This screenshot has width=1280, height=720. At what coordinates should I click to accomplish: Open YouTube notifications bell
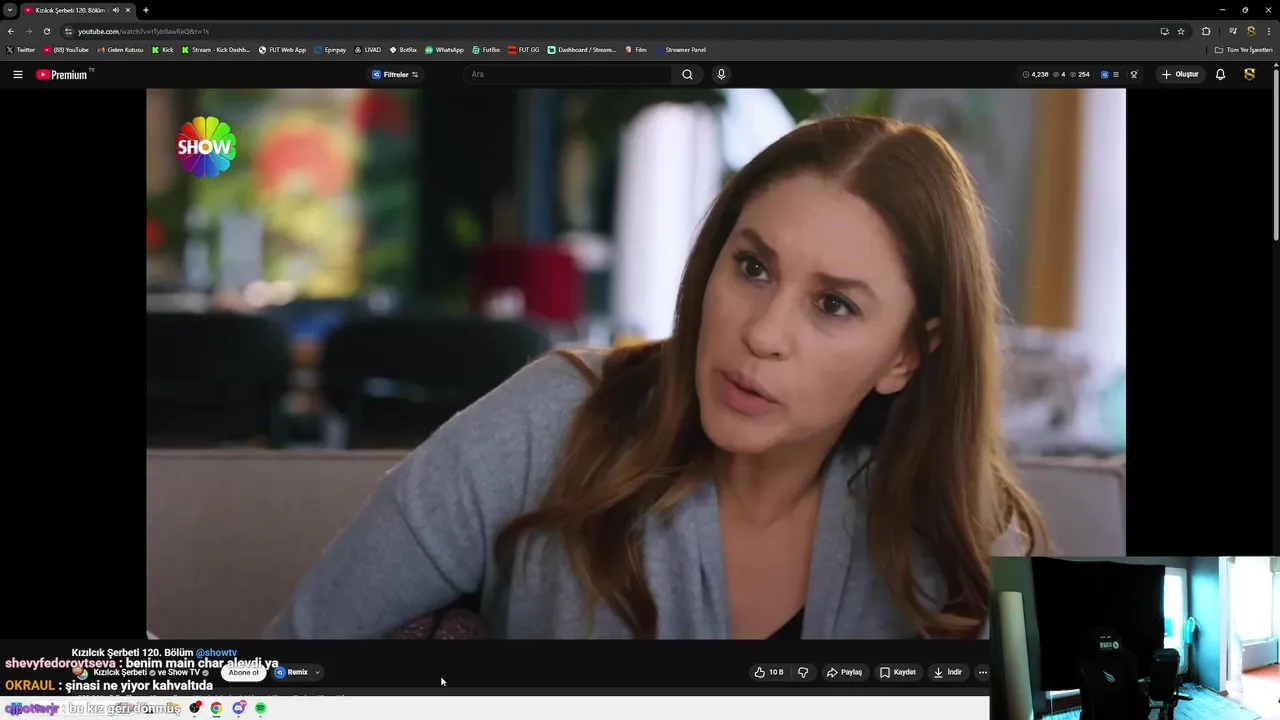1220,74
